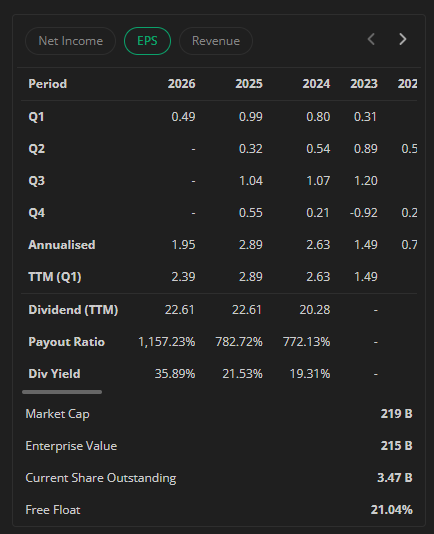Click the left arrow to go back

[371, 39]
